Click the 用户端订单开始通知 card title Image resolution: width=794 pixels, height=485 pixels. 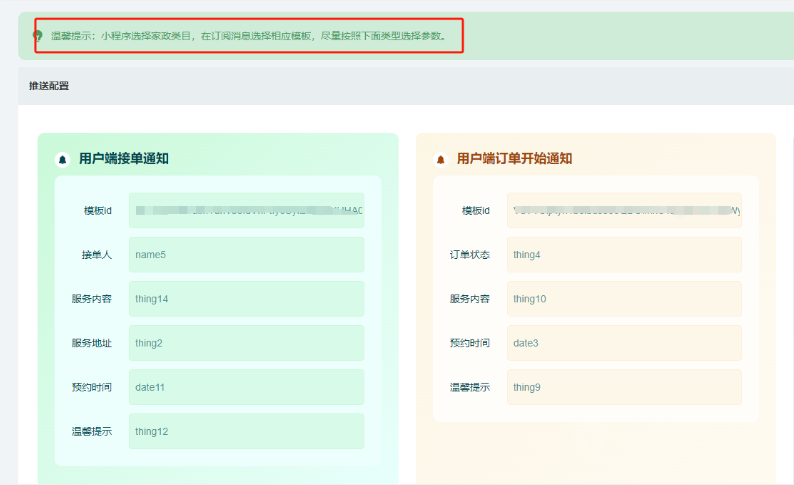[x=514, y=159]
